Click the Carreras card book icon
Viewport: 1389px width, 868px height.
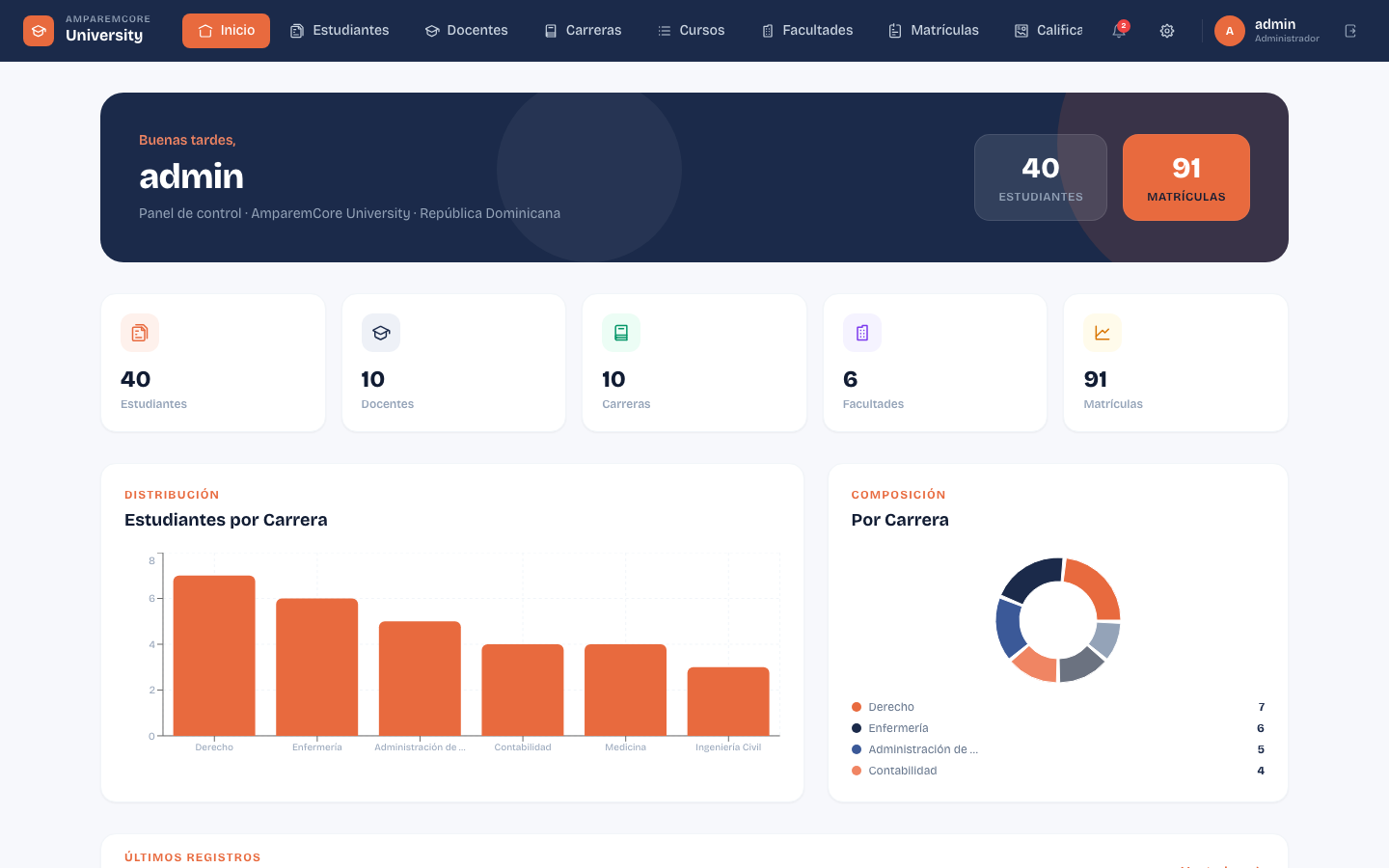(621, 333)
